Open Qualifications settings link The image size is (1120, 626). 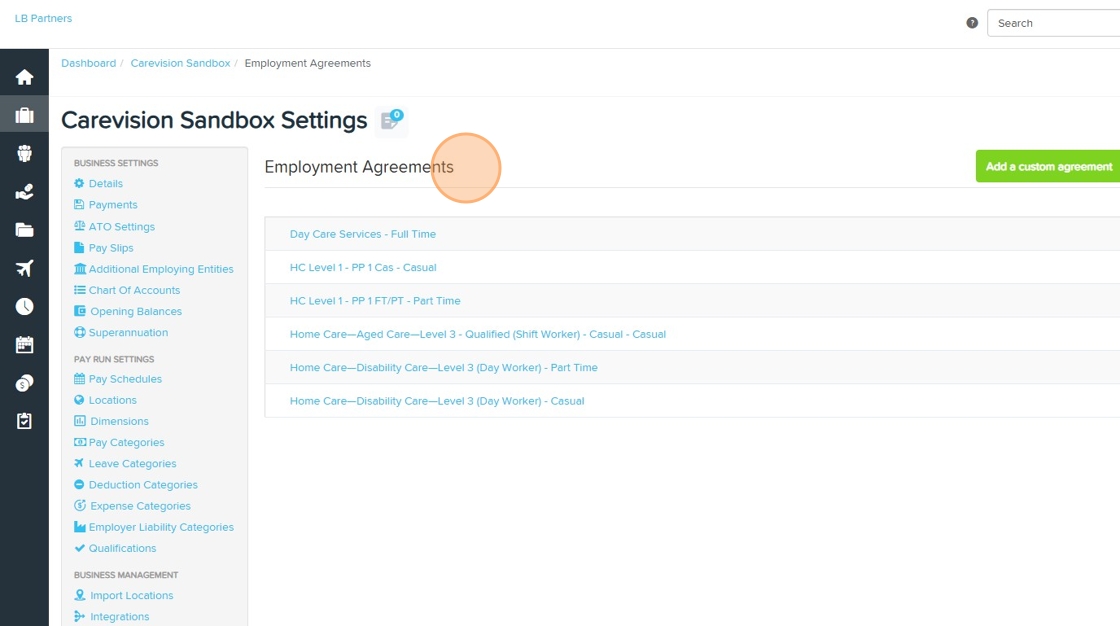(122, 548)
